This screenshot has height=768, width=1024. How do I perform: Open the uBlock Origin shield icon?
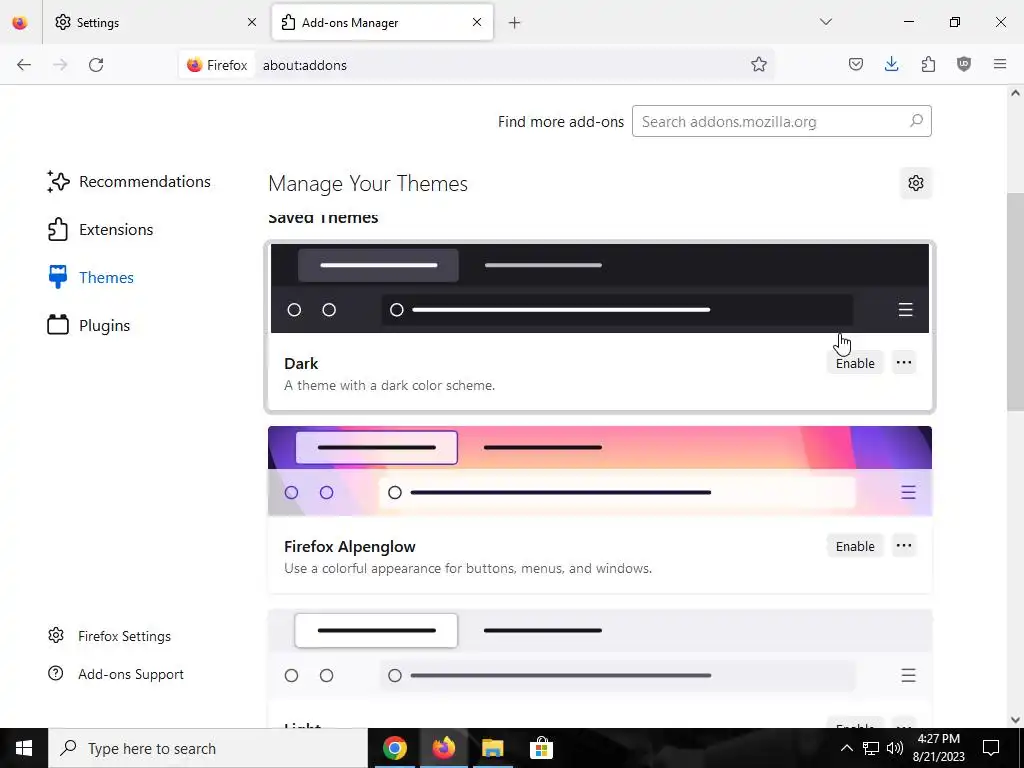tap(964, 65)
